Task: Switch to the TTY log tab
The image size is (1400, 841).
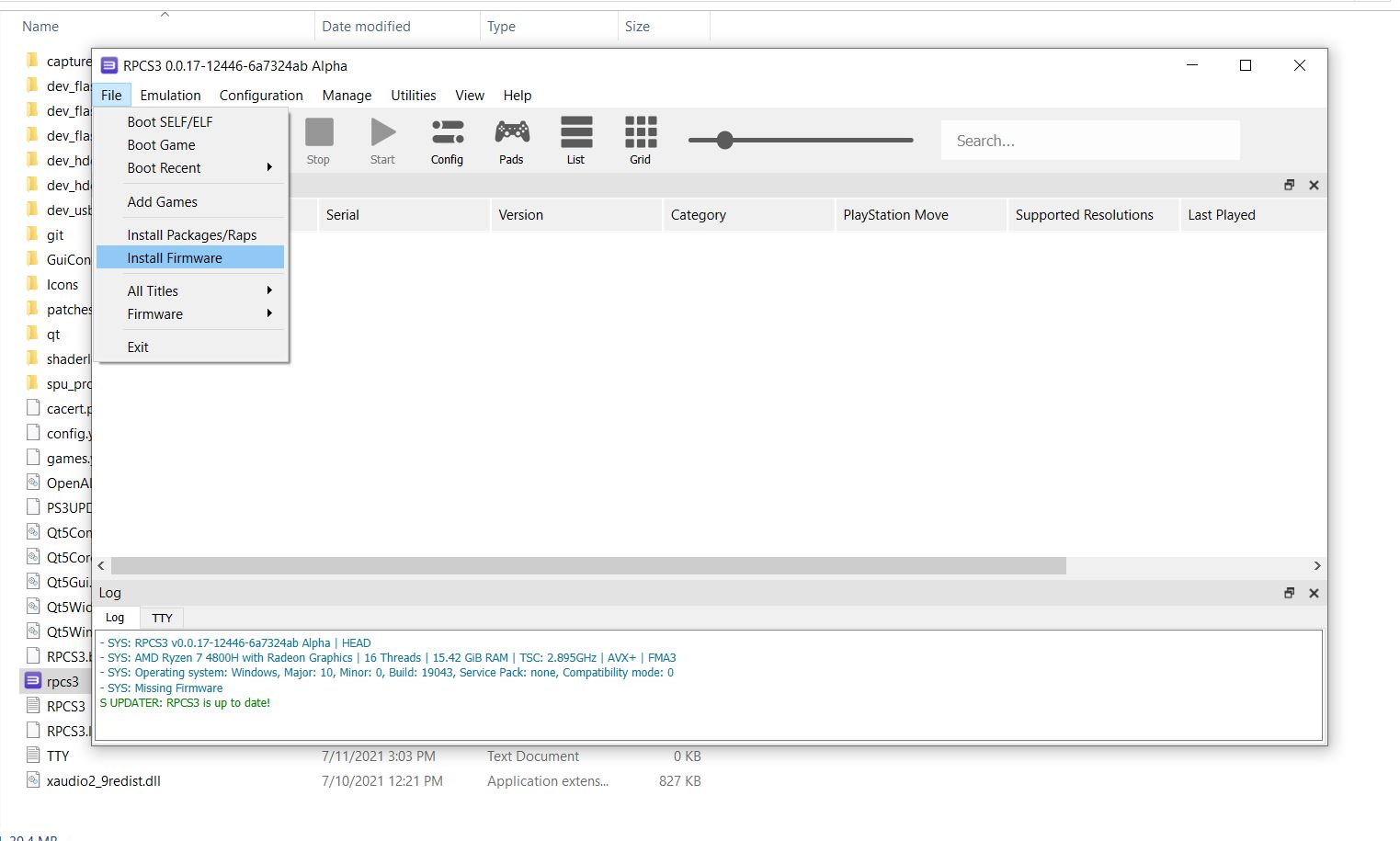Action: click(162, 618)
